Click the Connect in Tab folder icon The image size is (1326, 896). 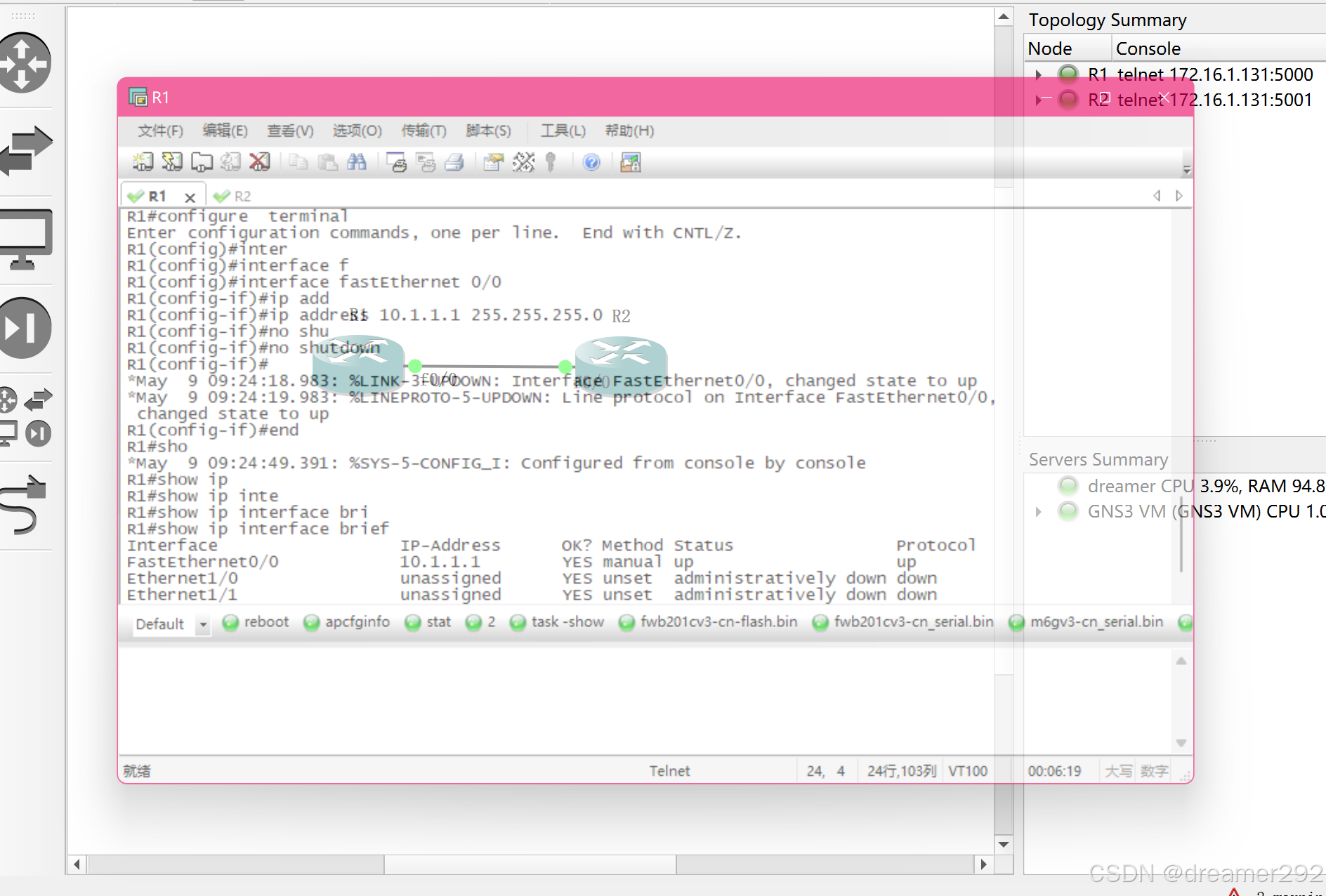click(202, 163)
